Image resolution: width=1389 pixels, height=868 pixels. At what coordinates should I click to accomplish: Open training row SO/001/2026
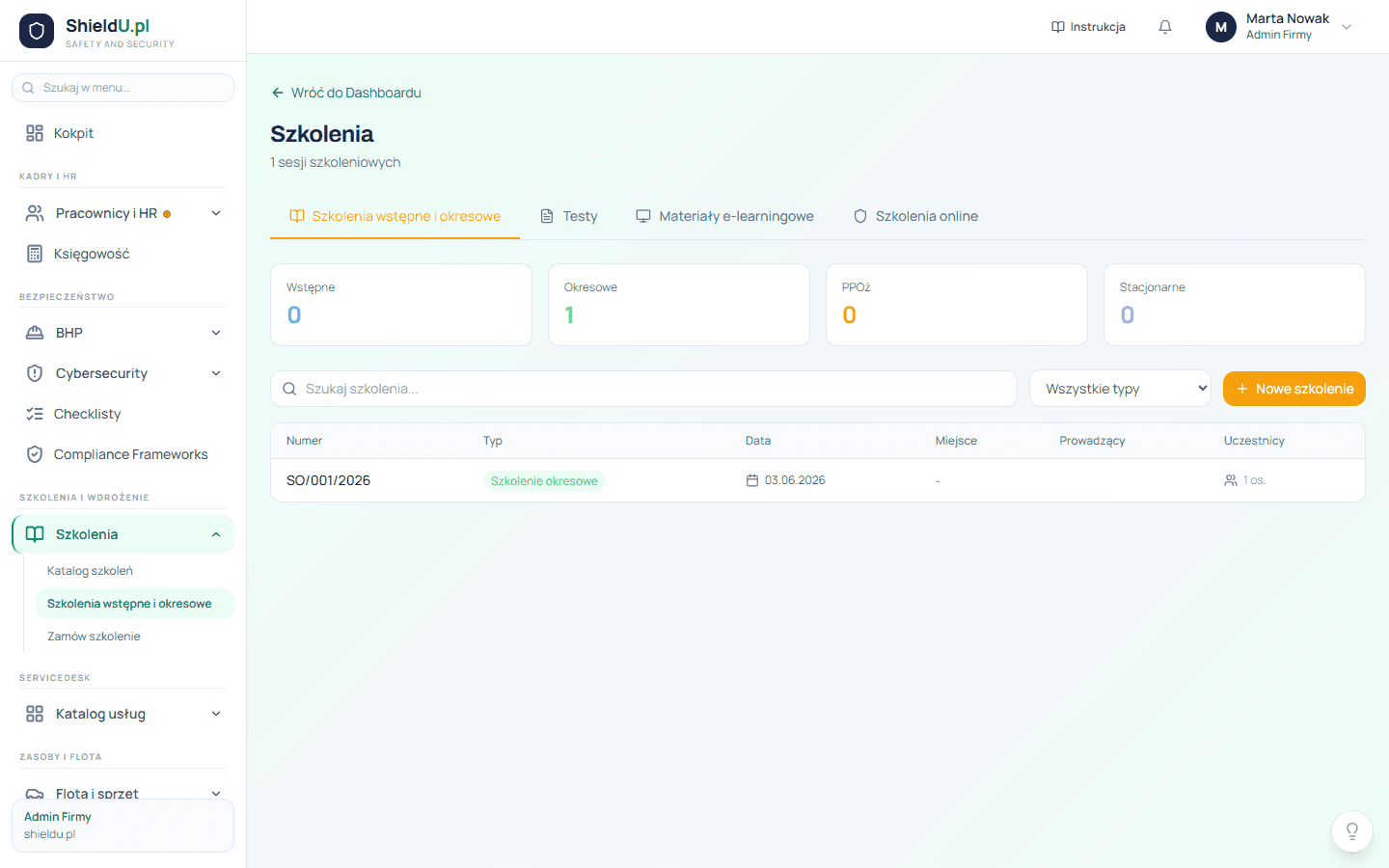818,480
